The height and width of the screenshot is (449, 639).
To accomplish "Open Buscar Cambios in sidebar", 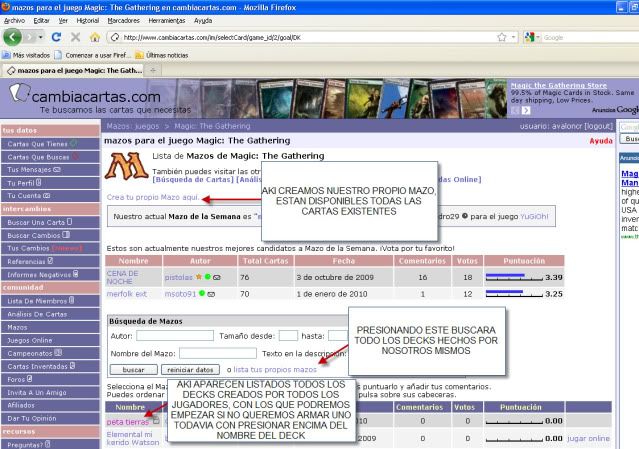I will click(50, 236).
